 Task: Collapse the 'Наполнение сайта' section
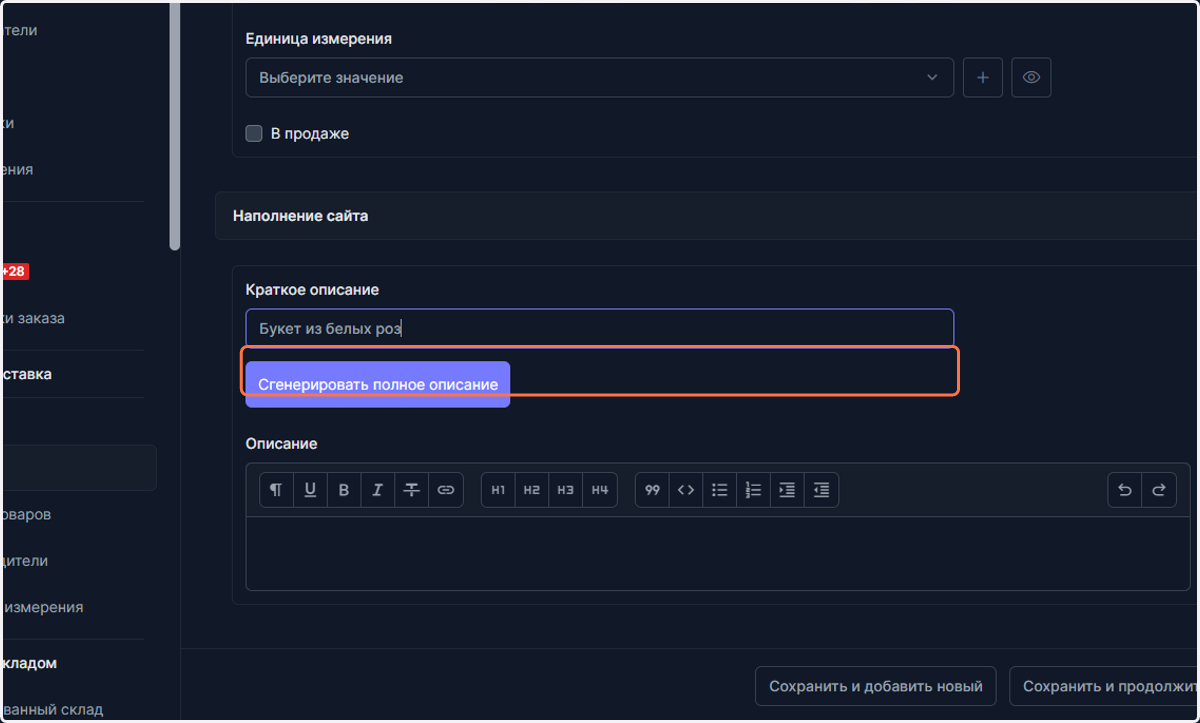pos(707,216)
